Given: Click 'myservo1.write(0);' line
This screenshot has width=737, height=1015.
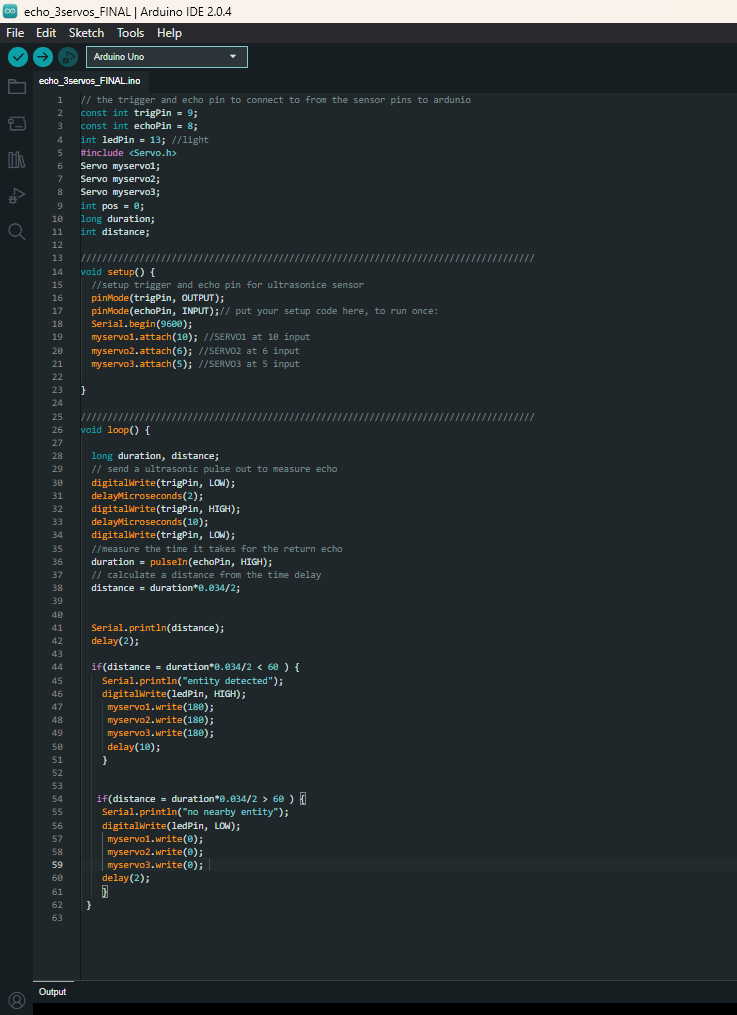Looking at the screenshot, I should point(155,839).
